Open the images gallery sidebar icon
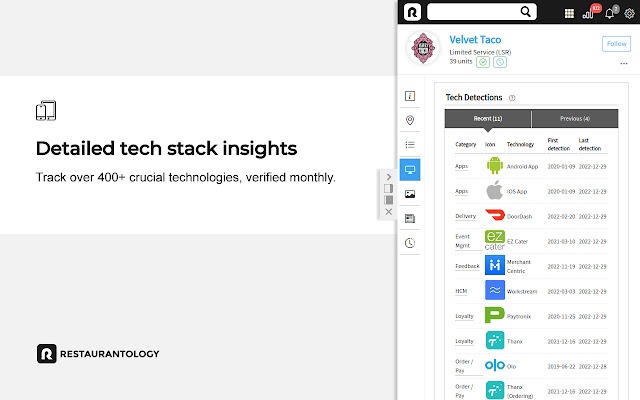640x400 pixels. click(x=410, y=194)
